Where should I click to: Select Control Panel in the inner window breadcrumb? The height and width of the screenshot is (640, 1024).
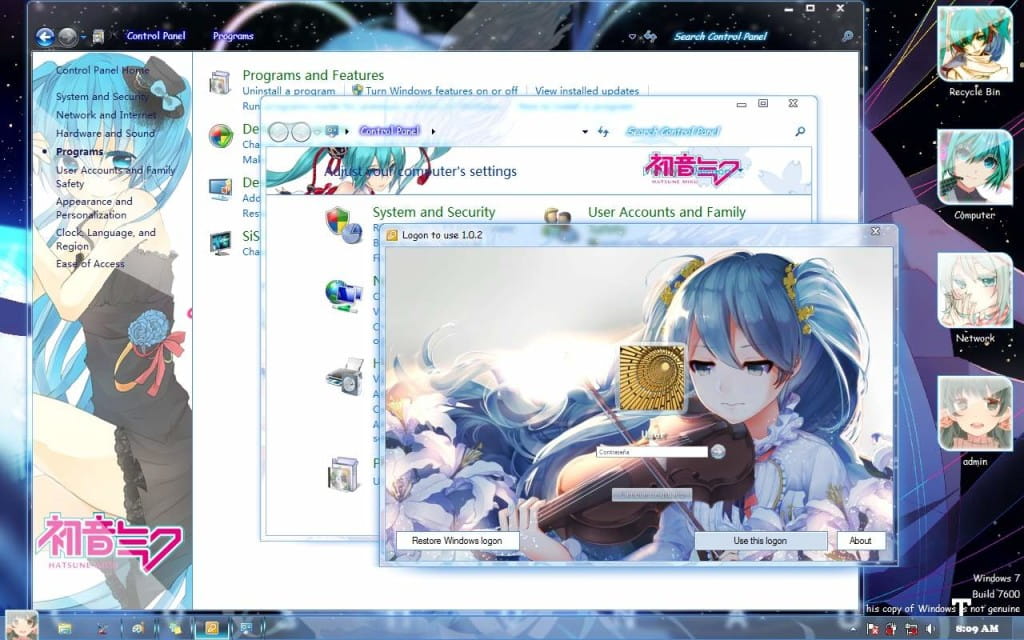(x=390, y=131)
